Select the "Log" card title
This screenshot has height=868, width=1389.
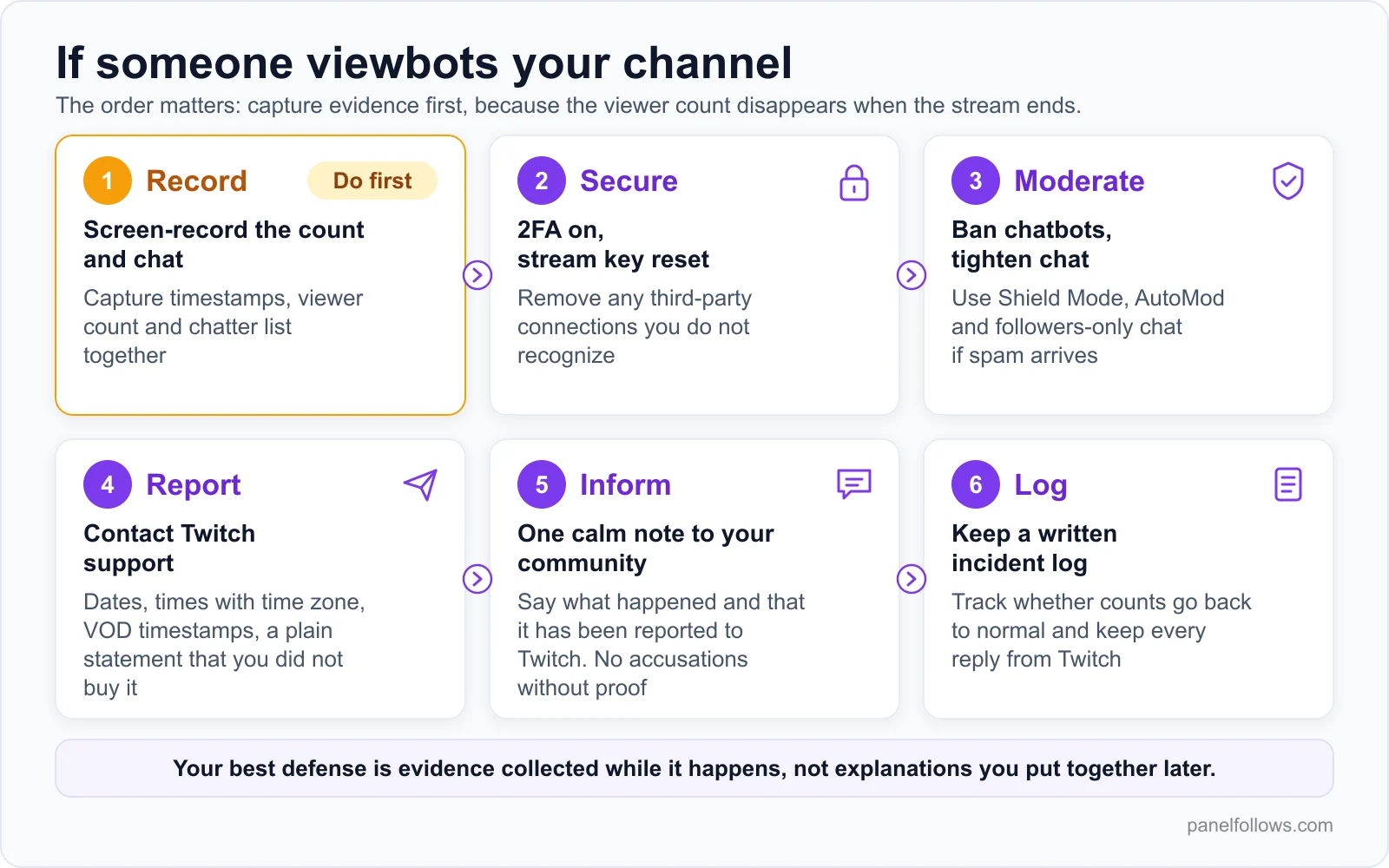1041,485
